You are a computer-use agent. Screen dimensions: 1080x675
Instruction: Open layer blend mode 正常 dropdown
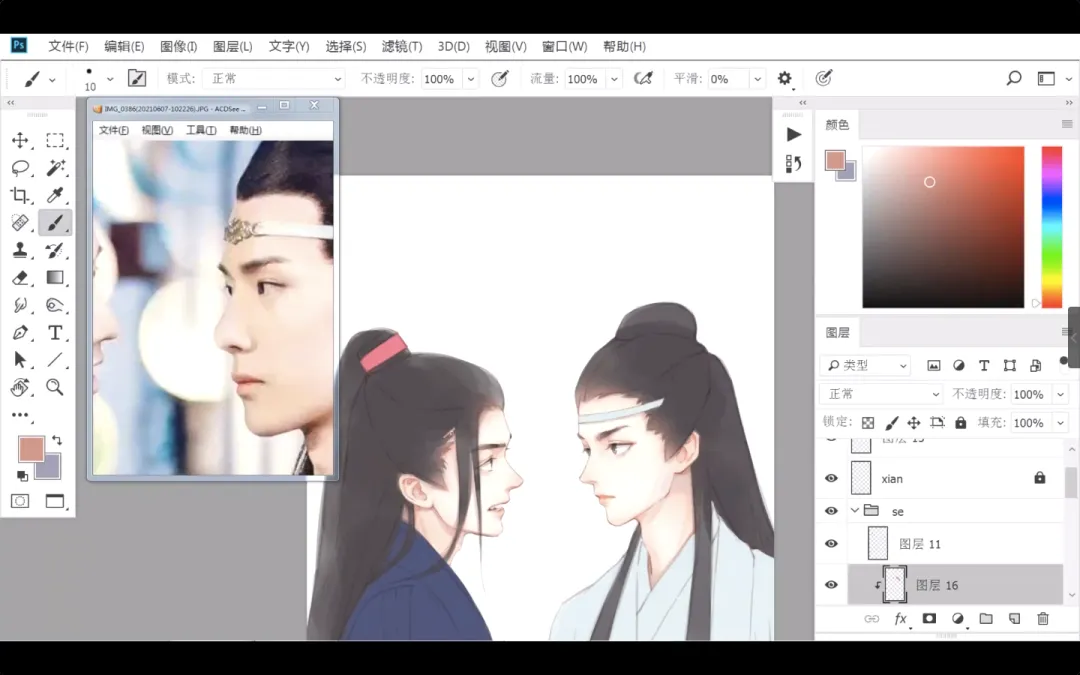point(882,394)
